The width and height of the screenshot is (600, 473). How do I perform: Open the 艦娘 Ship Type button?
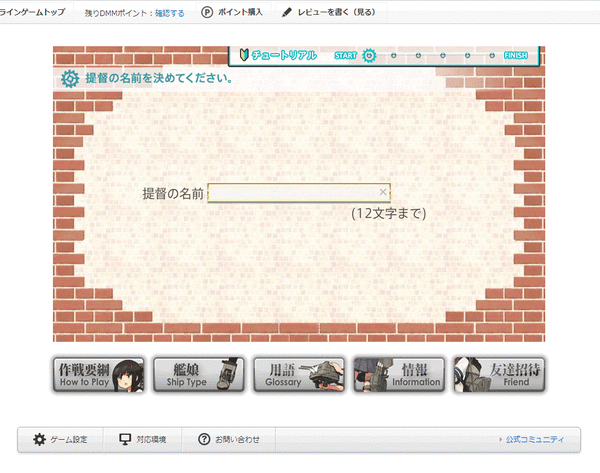click(199, 375)
